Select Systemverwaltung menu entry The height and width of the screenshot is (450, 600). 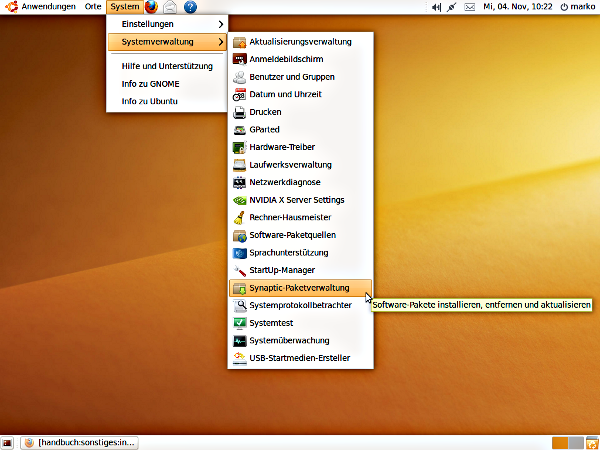tap(167, 42)
